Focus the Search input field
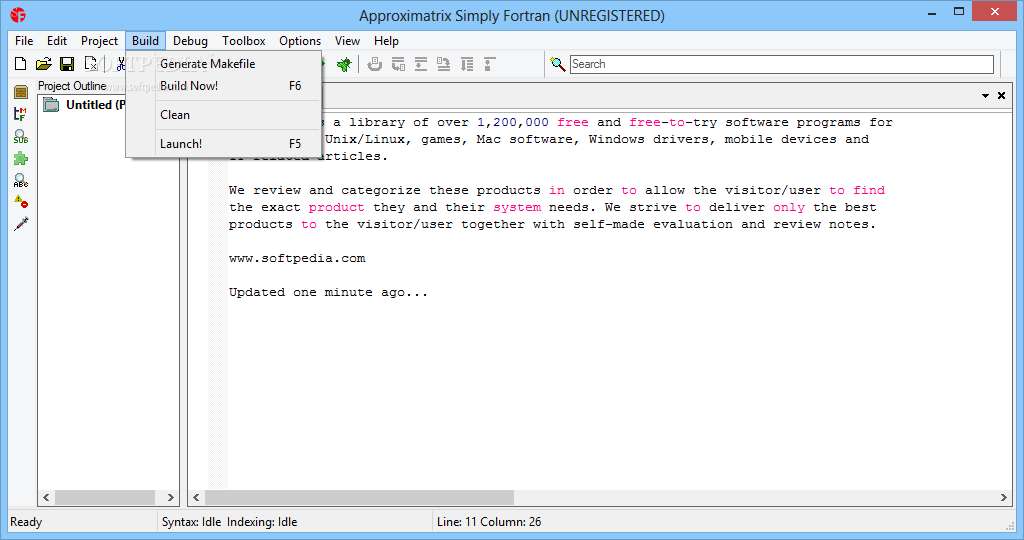 click(x=782, y=64)
